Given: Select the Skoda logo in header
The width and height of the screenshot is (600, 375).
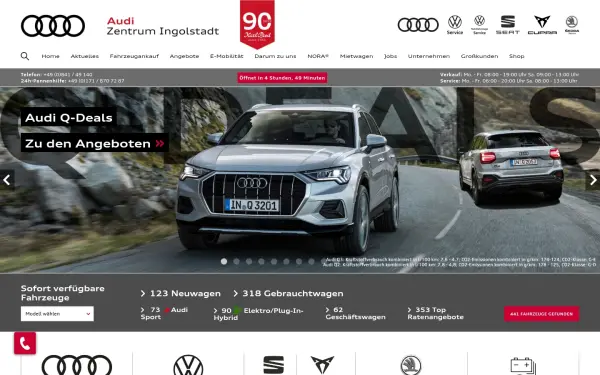Looking at the screenshot, I should 572,25.
